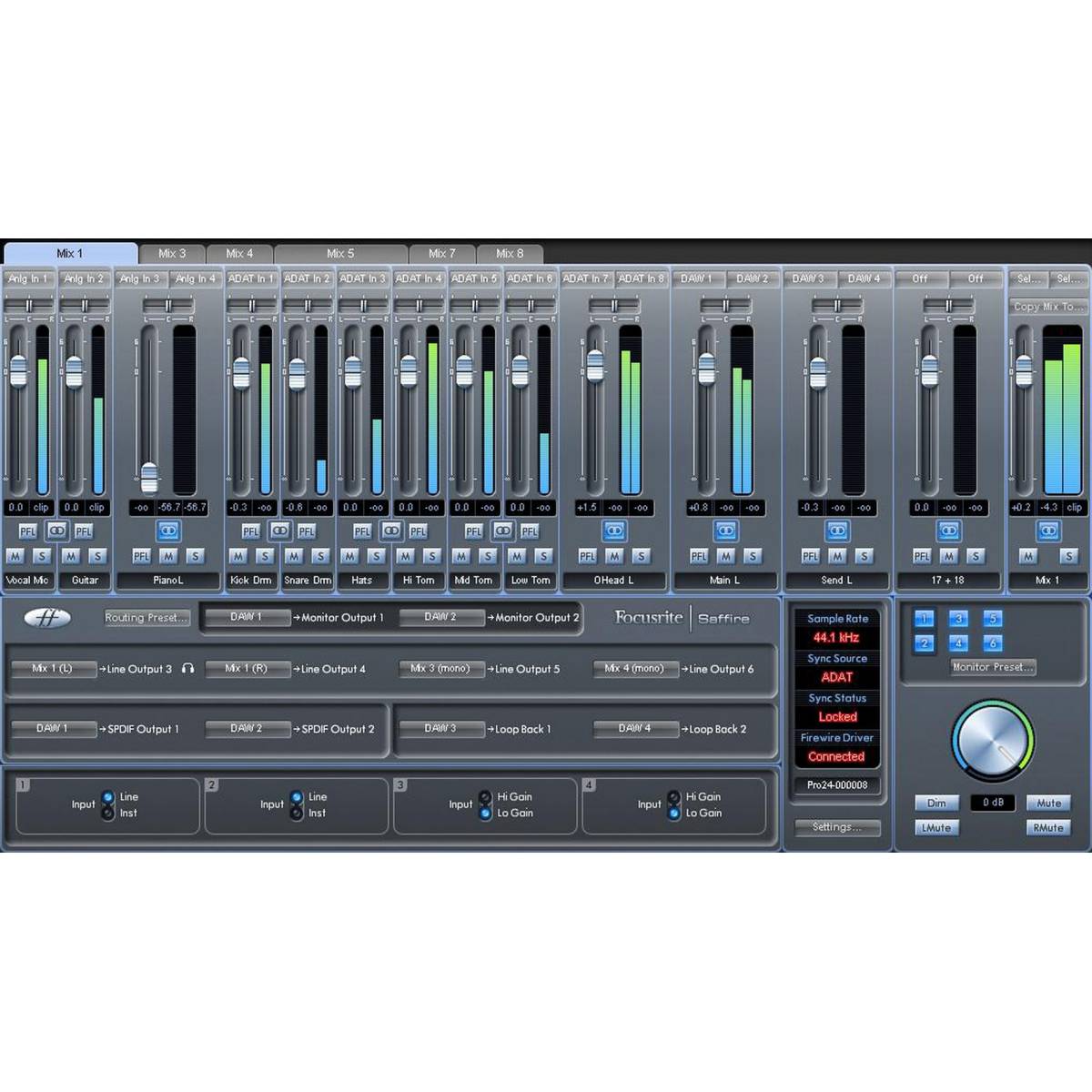This screenshot has width=1092, height=1092.
Task: Toggle stereo link between Mid Tom and Low Tom
Action: [502, 530]
